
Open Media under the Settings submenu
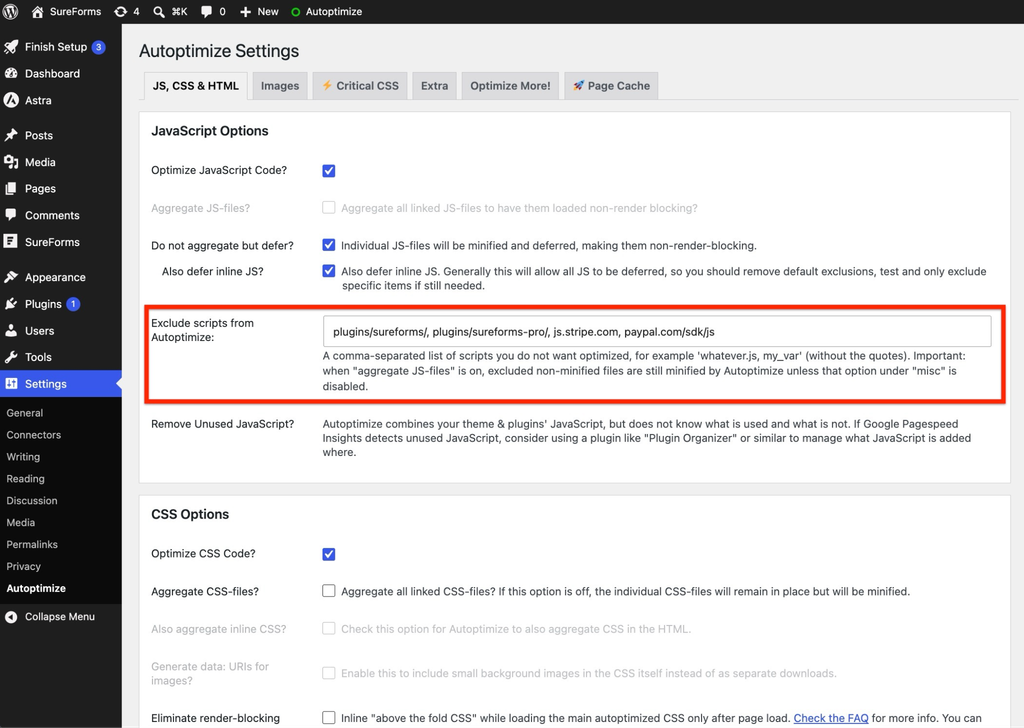click(21, 522)
